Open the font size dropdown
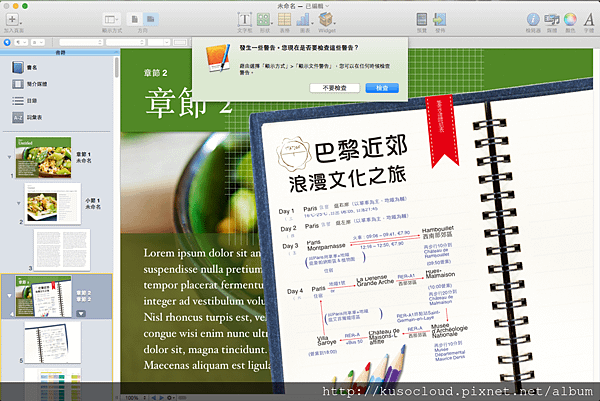 tap(159, 42)
